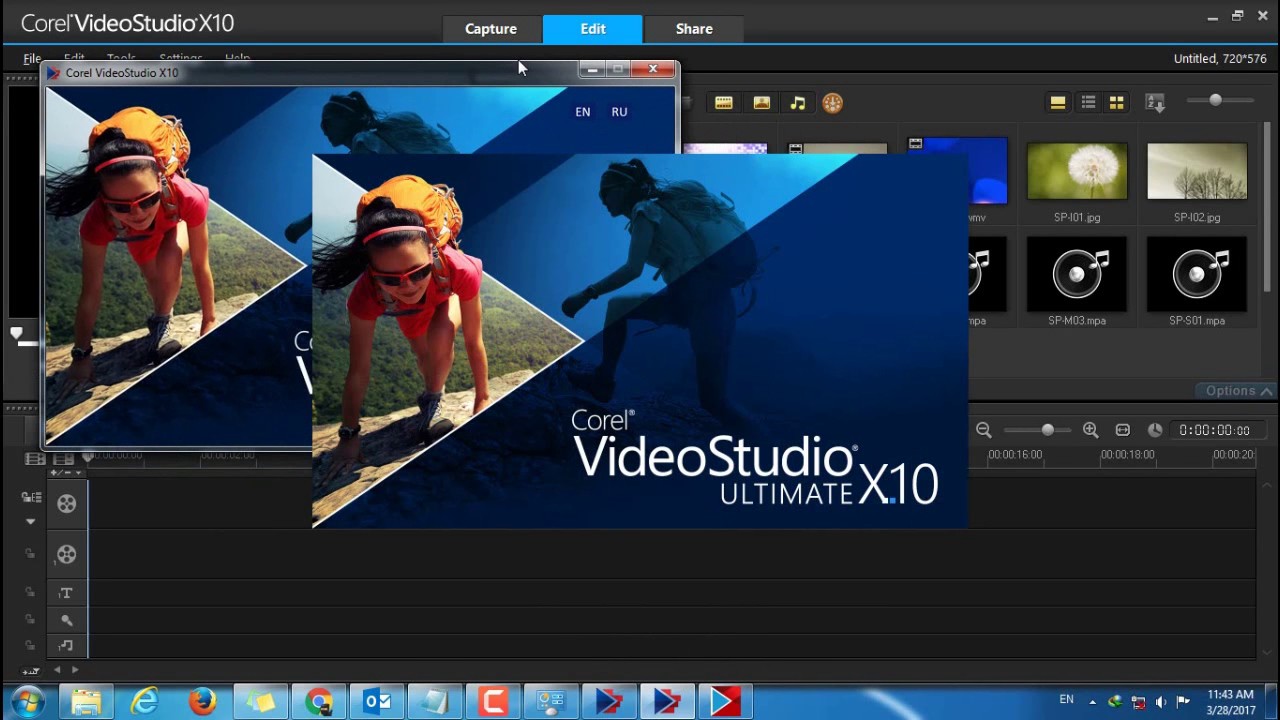Image resolution: width=1280 pixels, height=720 pixels.
Task: Expand ripple editing options arrow
Action: pos(30,521)
